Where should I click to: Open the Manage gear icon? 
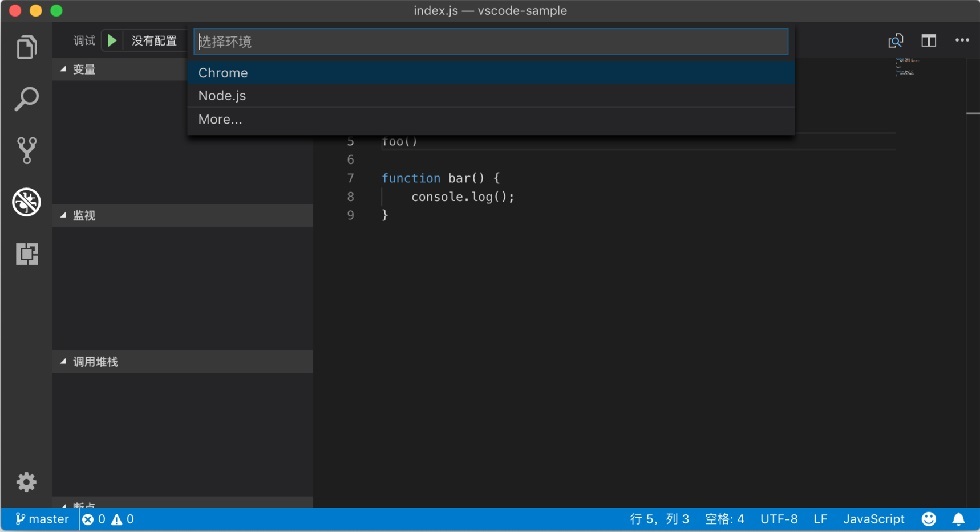point(26,481)
